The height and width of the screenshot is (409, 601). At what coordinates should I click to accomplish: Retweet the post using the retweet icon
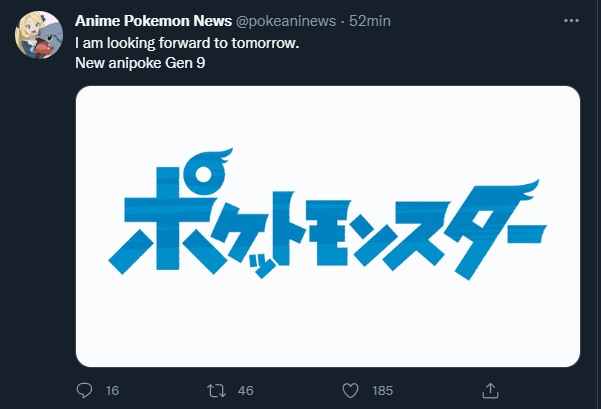click(217, 391)
